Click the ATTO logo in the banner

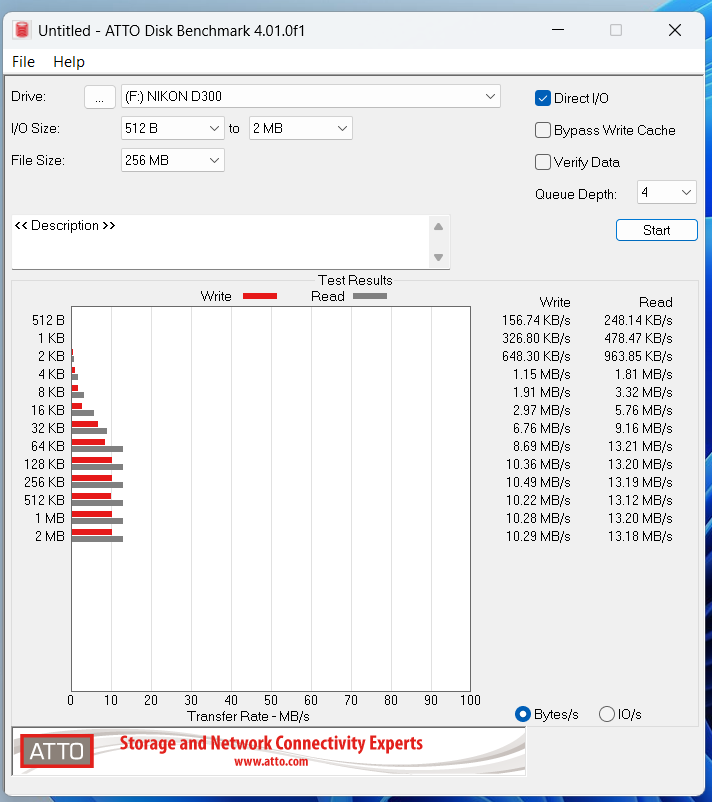pyautogui.click(x=57, y=751)
